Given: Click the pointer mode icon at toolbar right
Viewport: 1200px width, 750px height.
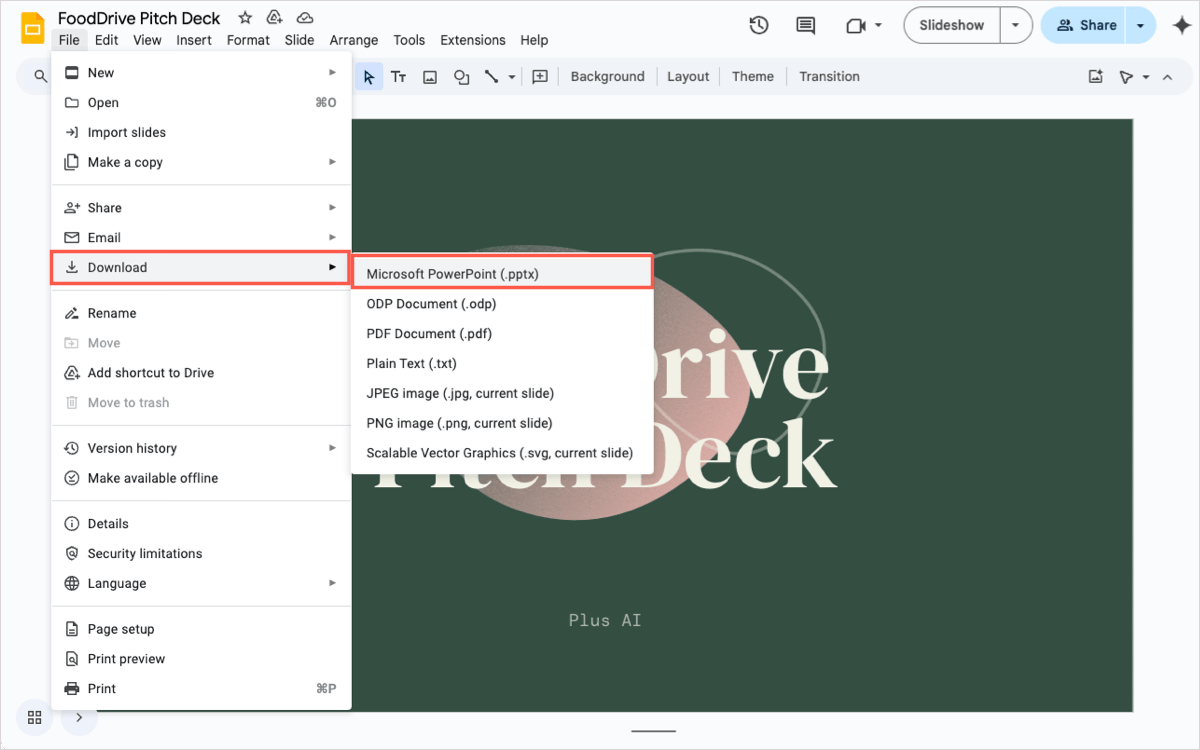Looking at the screenshot, I should [1126, 77].
